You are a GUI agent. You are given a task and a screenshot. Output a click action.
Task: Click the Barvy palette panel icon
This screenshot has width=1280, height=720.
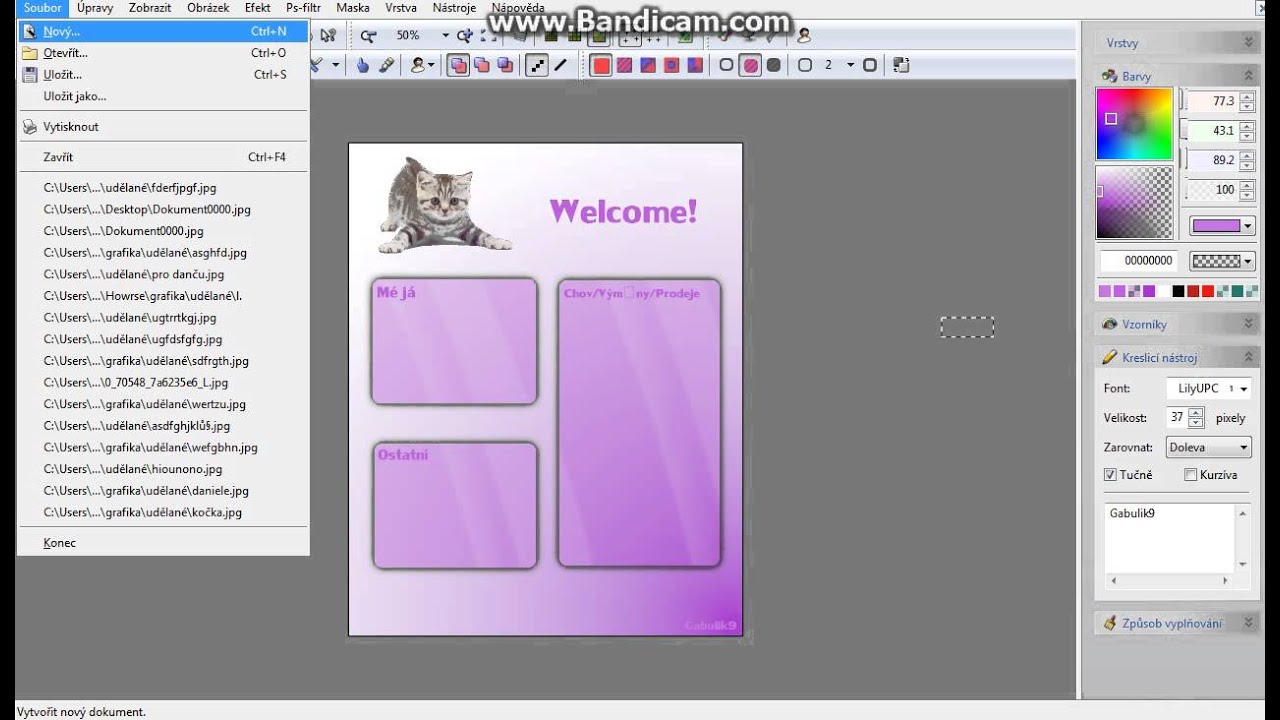[1109, 76]
